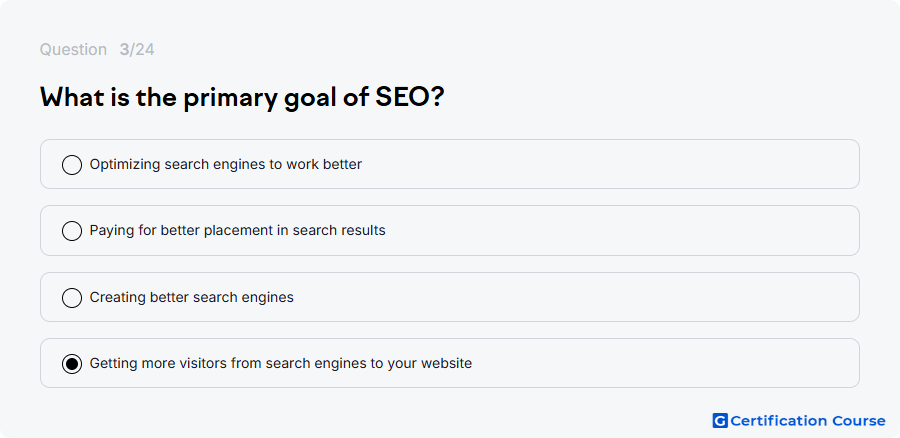Click the word 'SEO?' in the heading
This screenshot has height=438, width=900.
point(410,98)
